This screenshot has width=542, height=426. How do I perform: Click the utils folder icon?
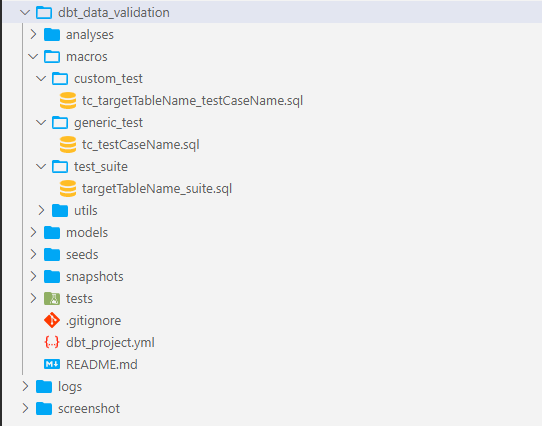point(60,211)
